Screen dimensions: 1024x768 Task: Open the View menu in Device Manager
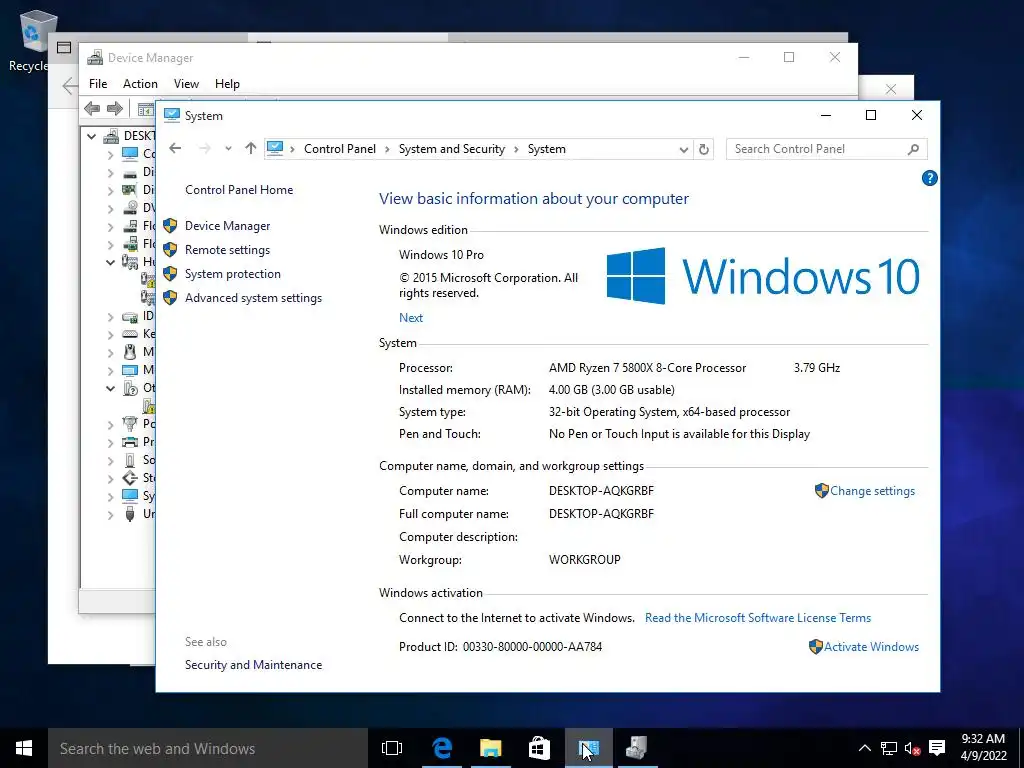coord(186,84)
